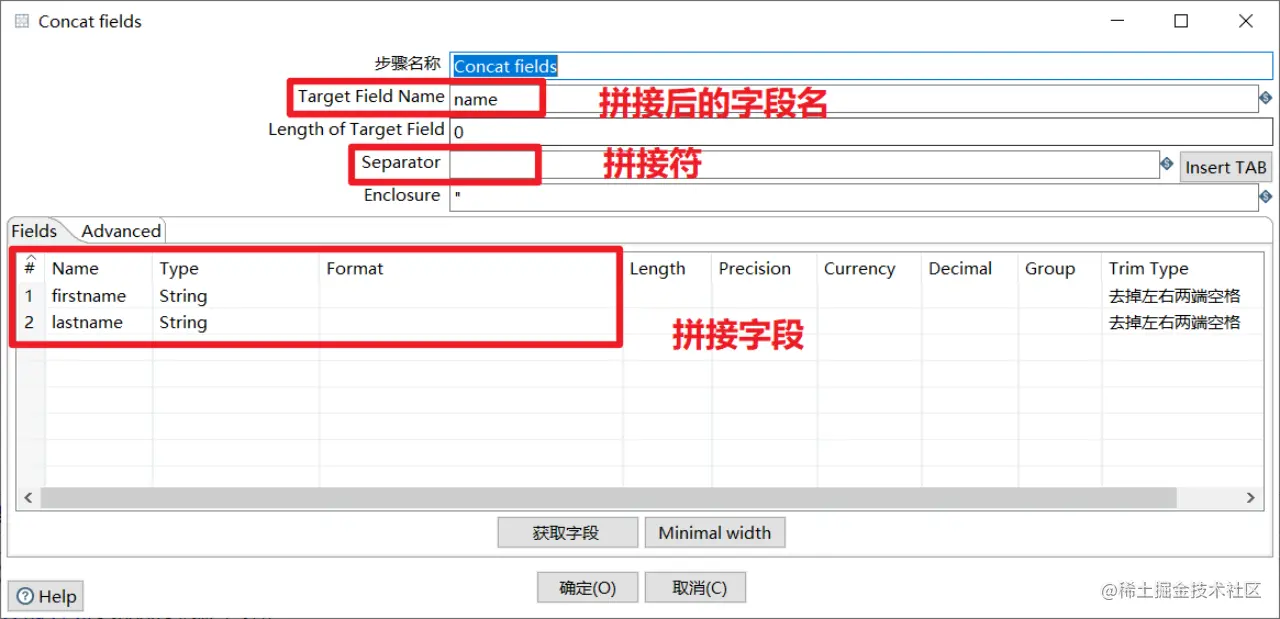Click the Separator input field
Viewport: 1280px width, 619px height.
(803, 164)
